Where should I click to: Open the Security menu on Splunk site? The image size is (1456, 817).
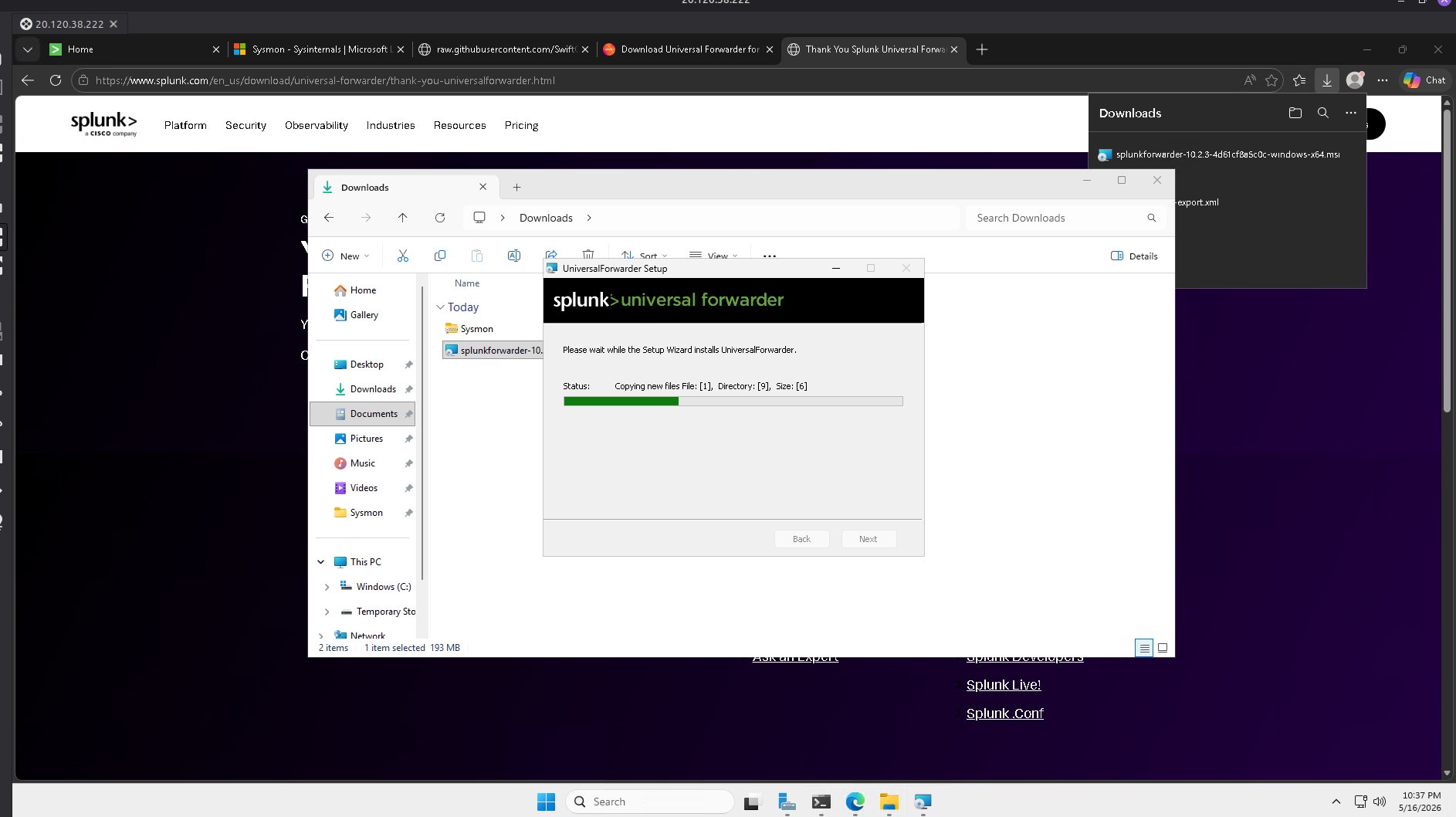[x=245, y=125]
